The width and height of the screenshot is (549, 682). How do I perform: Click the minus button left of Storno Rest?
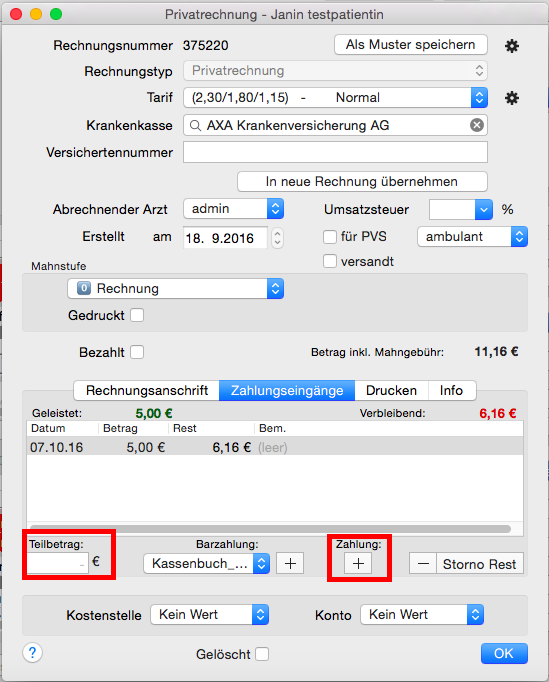[423, 564]
